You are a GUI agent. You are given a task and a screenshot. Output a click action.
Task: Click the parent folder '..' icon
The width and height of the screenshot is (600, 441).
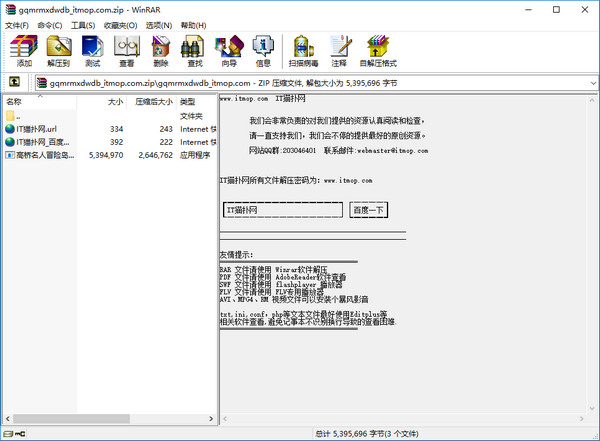click(10, 116)
